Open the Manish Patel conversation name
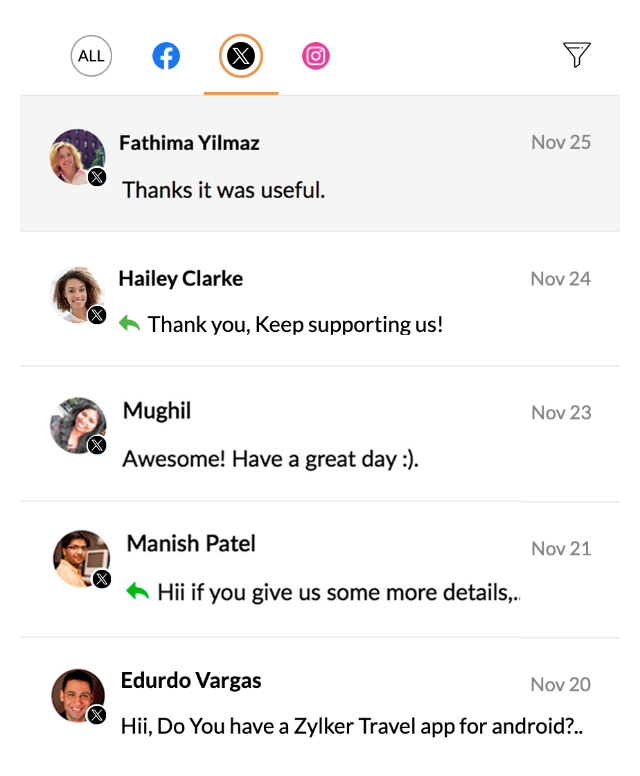This screenshot has height=776, width=640. (191, 543)
